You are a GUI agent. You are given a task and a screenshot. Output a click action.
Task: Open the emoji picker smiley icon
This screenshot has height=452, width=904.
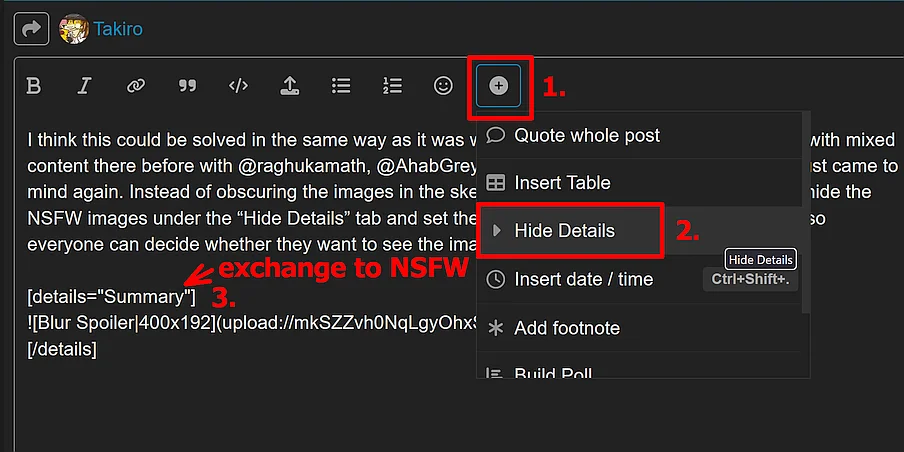pos(443,86)
